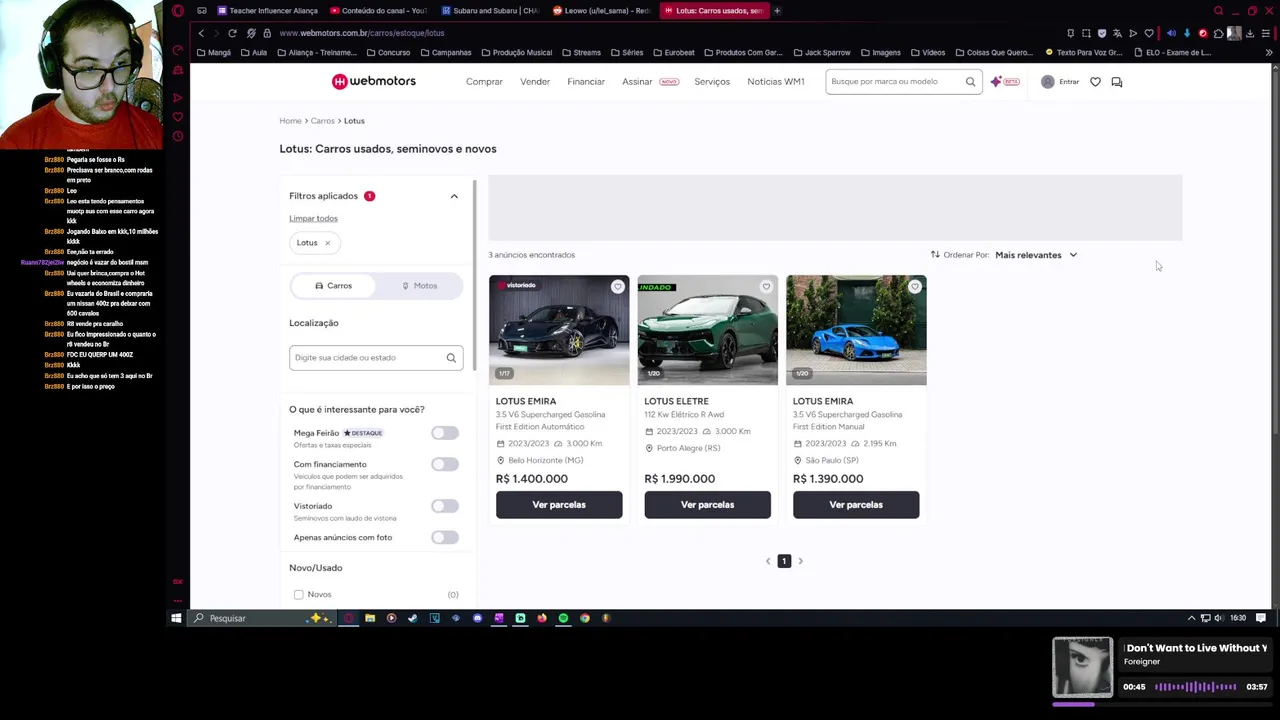Screen dimensions: 1280x720
Task: Click the Limpar todos link
Action: pos(313,218)
